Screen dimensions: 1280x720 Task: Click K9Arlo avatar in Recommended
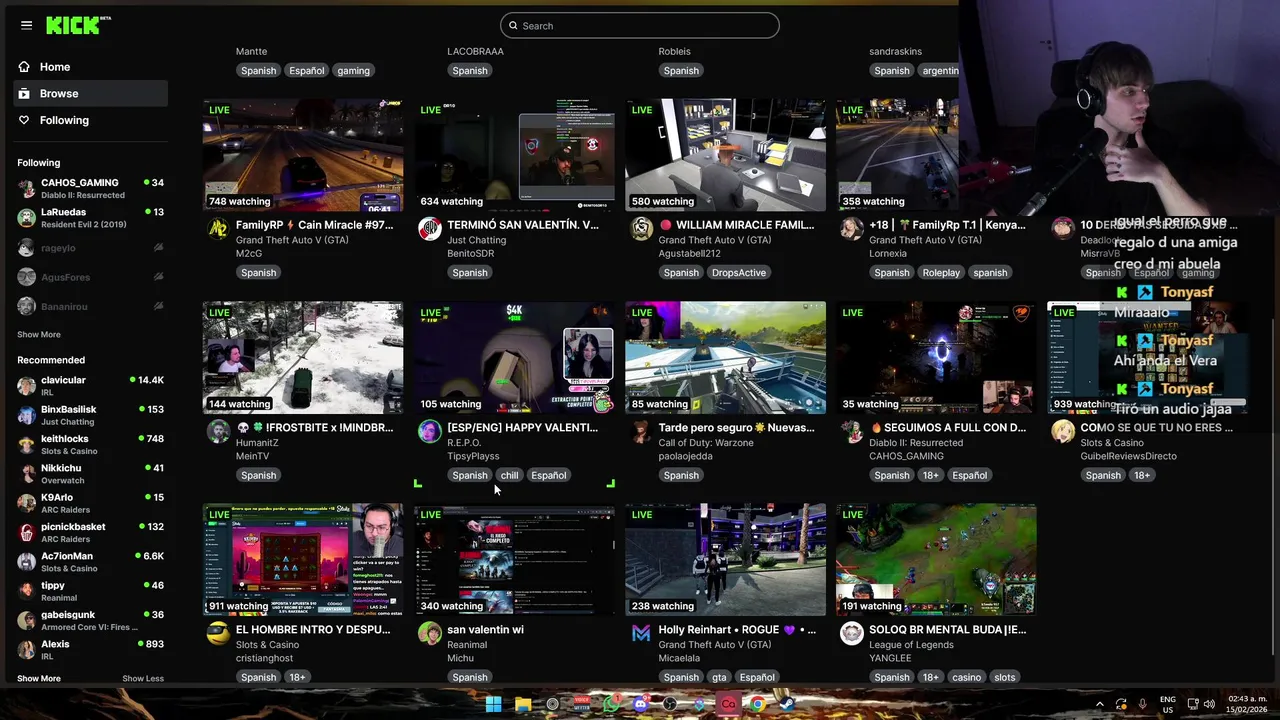(27, 503)
